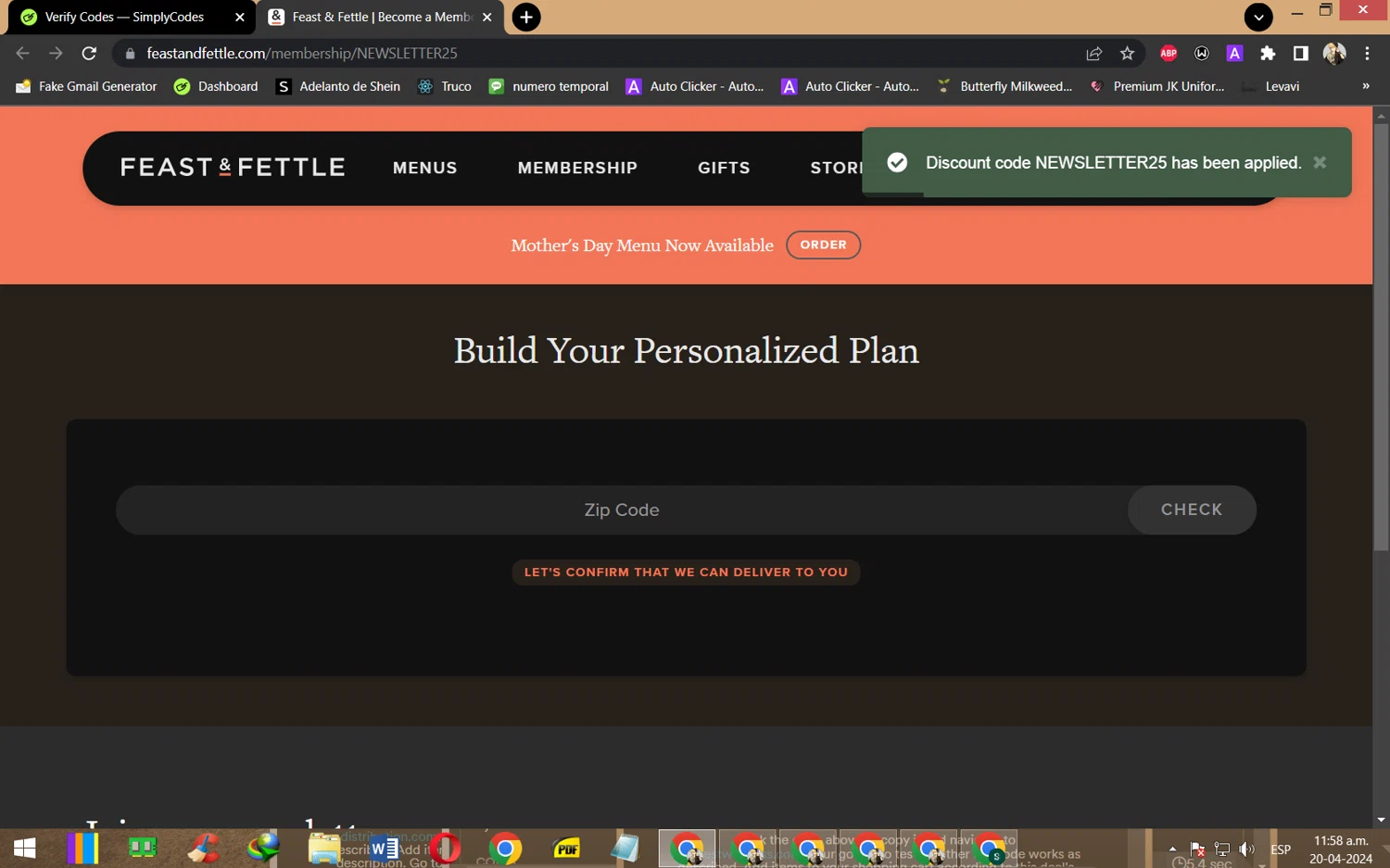This screenshot has width=1390, height=868.
Task: Click the browser forward arrow
Action: (x=56, y=54)
